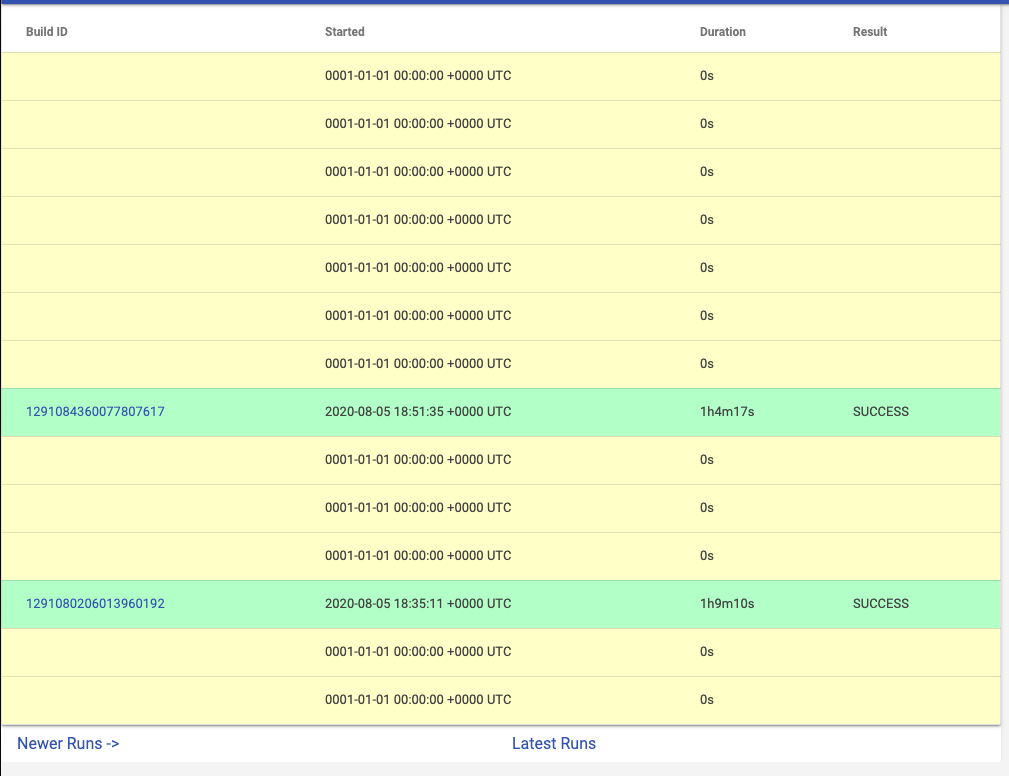
Task: Sort by the Result column header
Action: (868, 31)
